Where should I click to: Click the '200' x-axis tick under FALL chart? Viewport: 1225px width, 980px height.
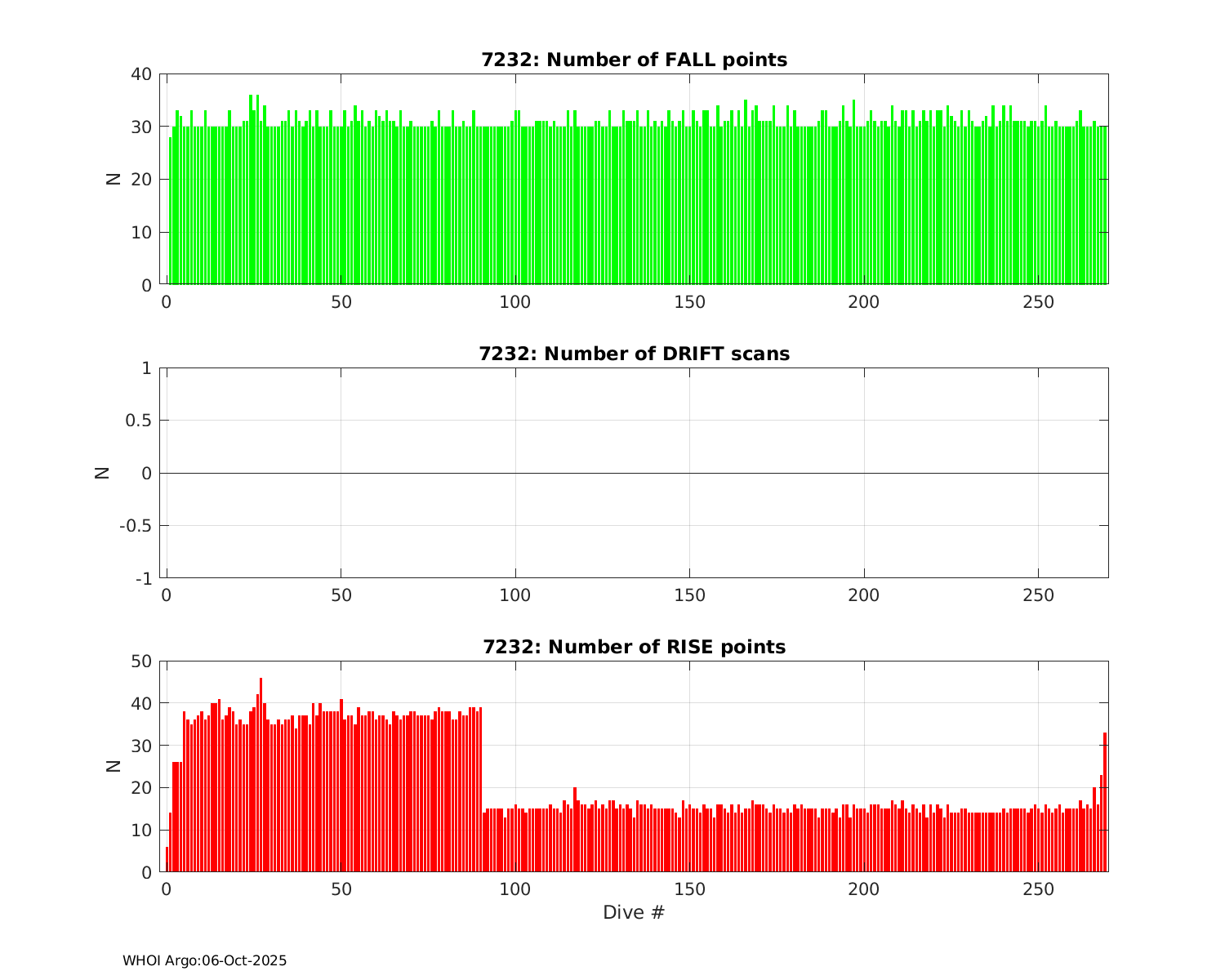click(864, 301)
